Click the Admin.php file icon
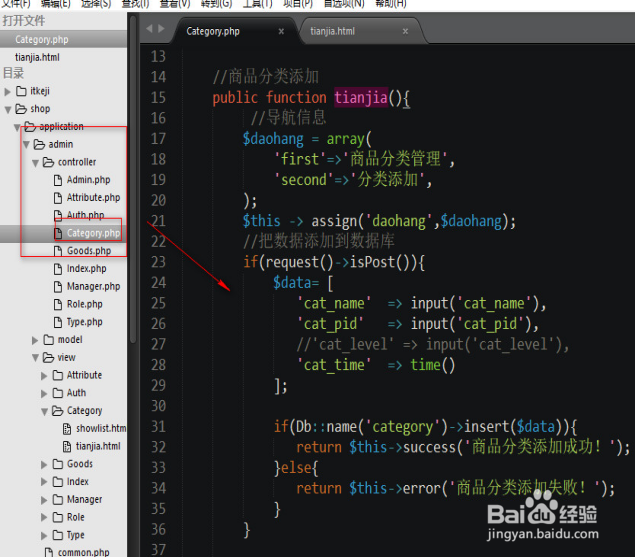Viewport: 635px width, 557px height. coord(58,180)
